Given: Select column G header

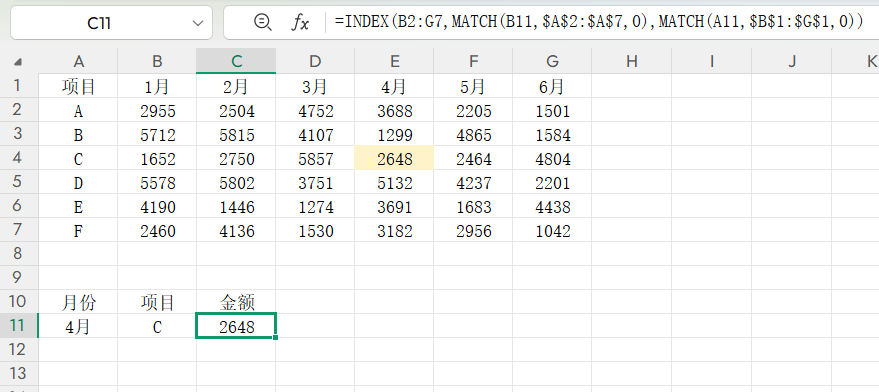Looking at the screenshot, I should [x=553, y=61].
